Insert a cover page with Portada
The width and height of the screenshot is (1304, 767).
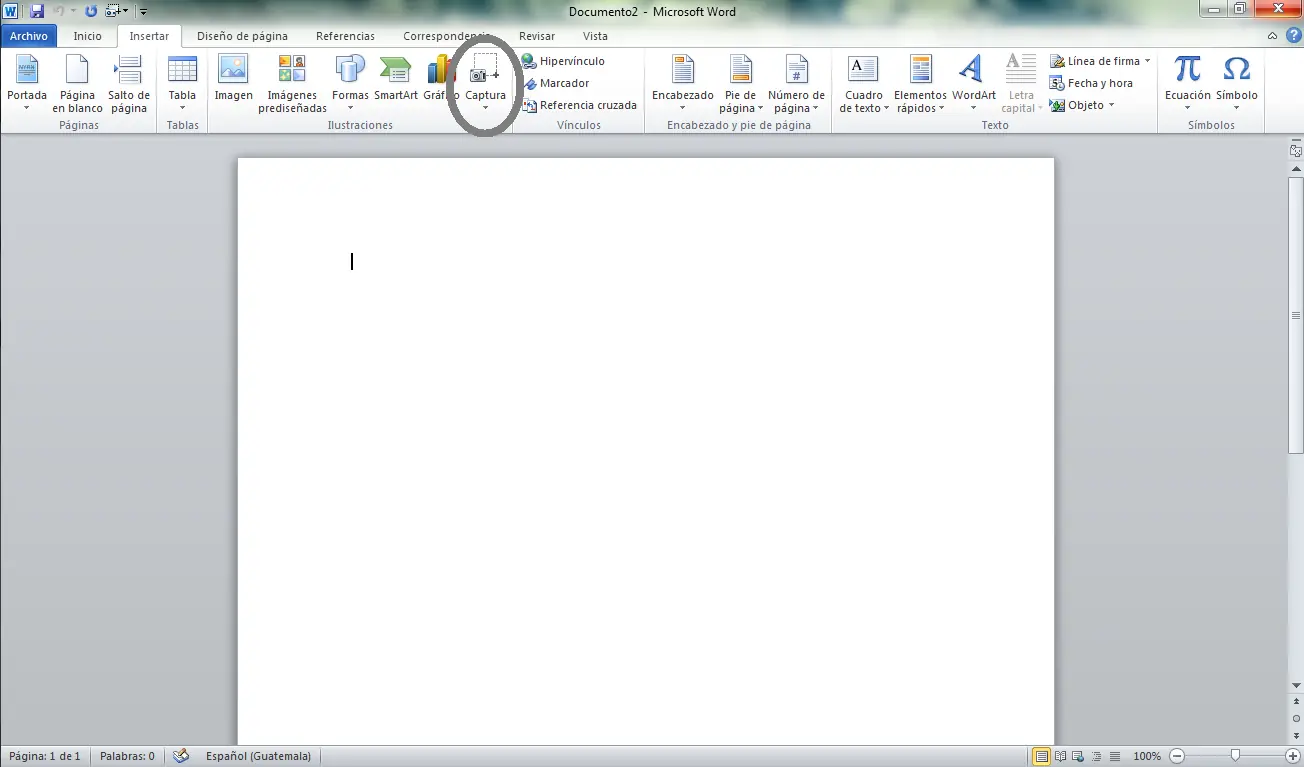27,84
